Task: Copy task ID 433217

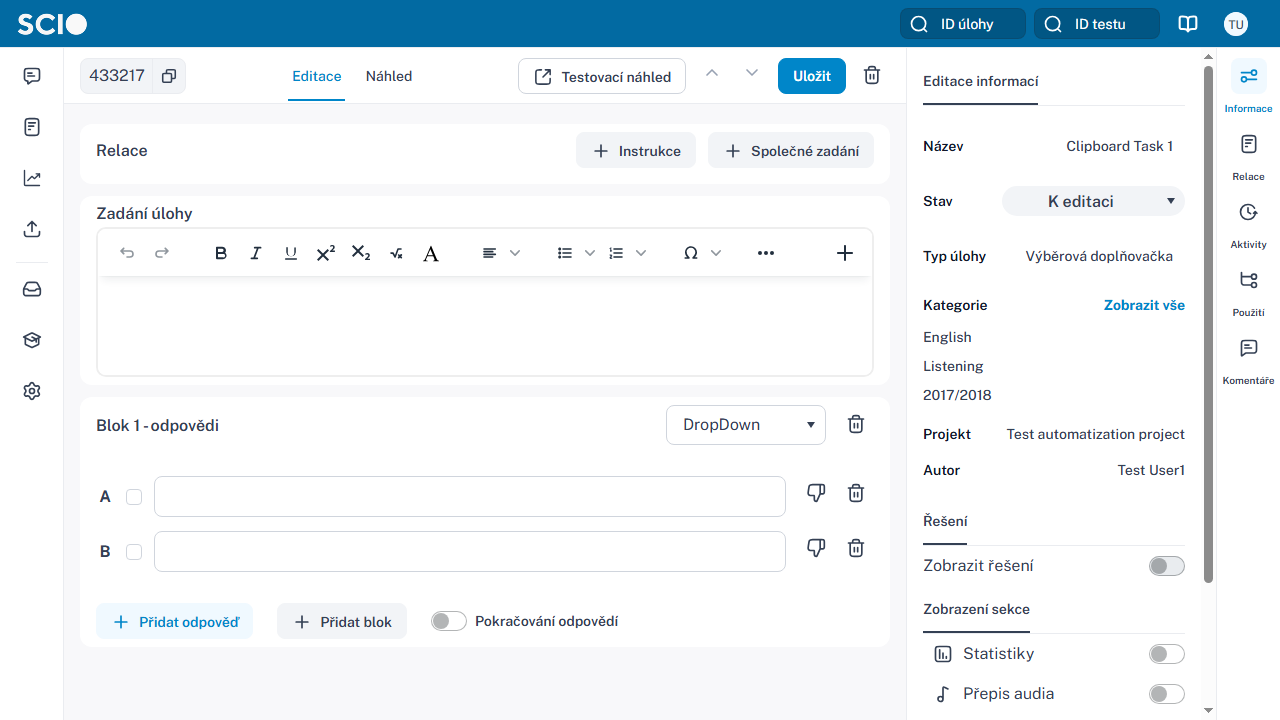Action: (x=169, y=76)
